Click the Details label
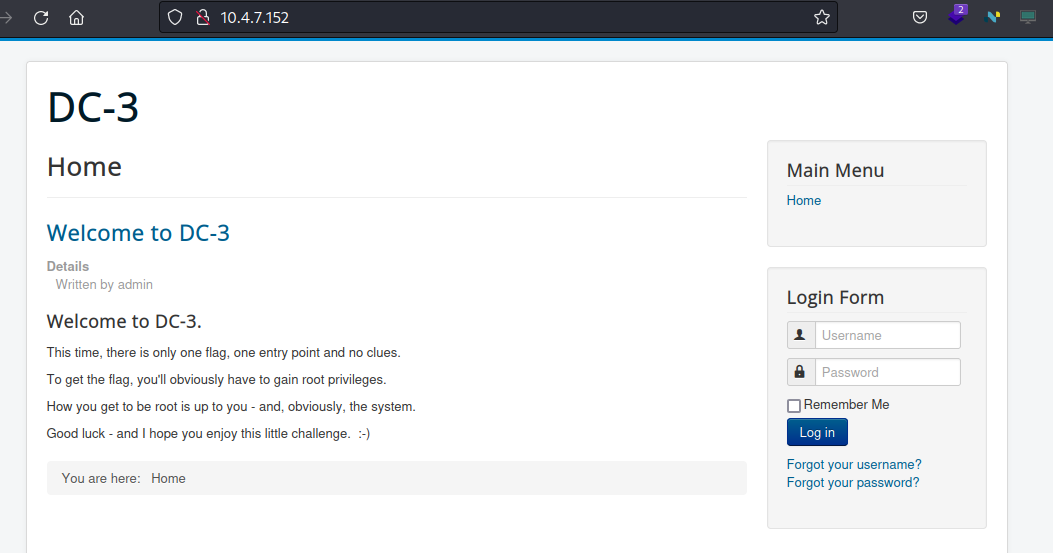The height and width of the screenshot is (553, 1053). pyautogui.click(x=68, y=266)
